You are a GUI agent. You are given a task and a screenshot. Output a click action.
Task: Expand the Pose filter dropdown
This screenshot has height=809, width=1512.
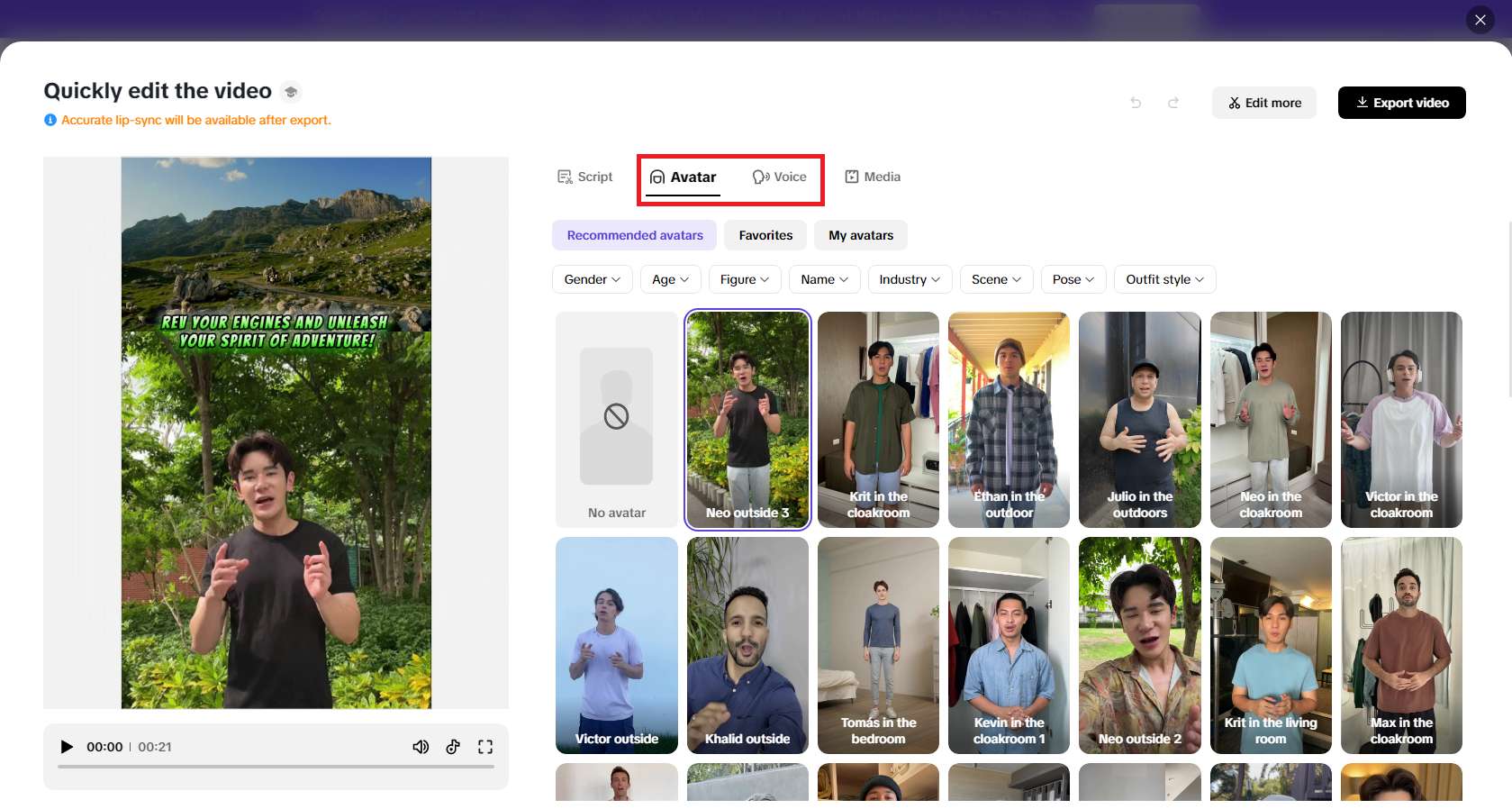pos(1073,279)
